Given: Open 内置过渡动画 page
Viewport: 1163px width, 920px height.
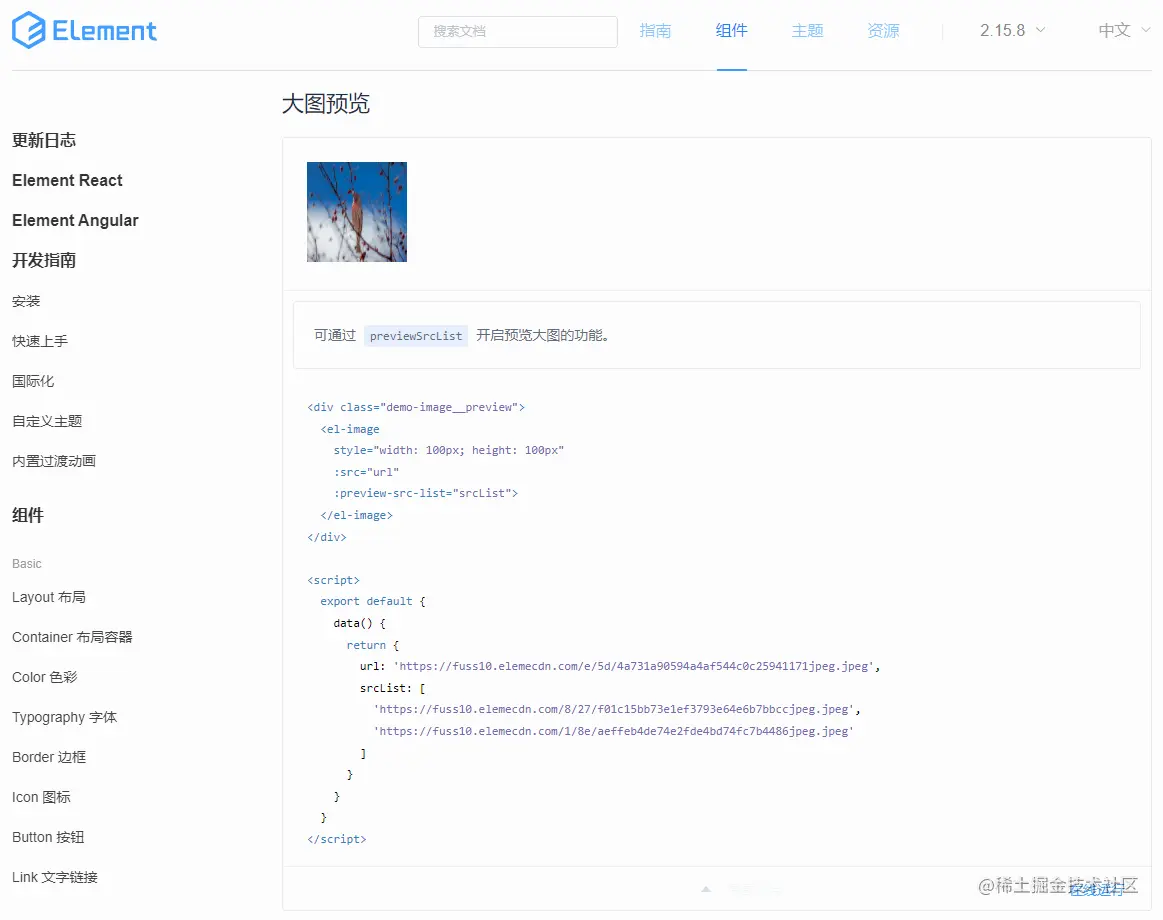Looking at the screenshot, I should point(54,461).
